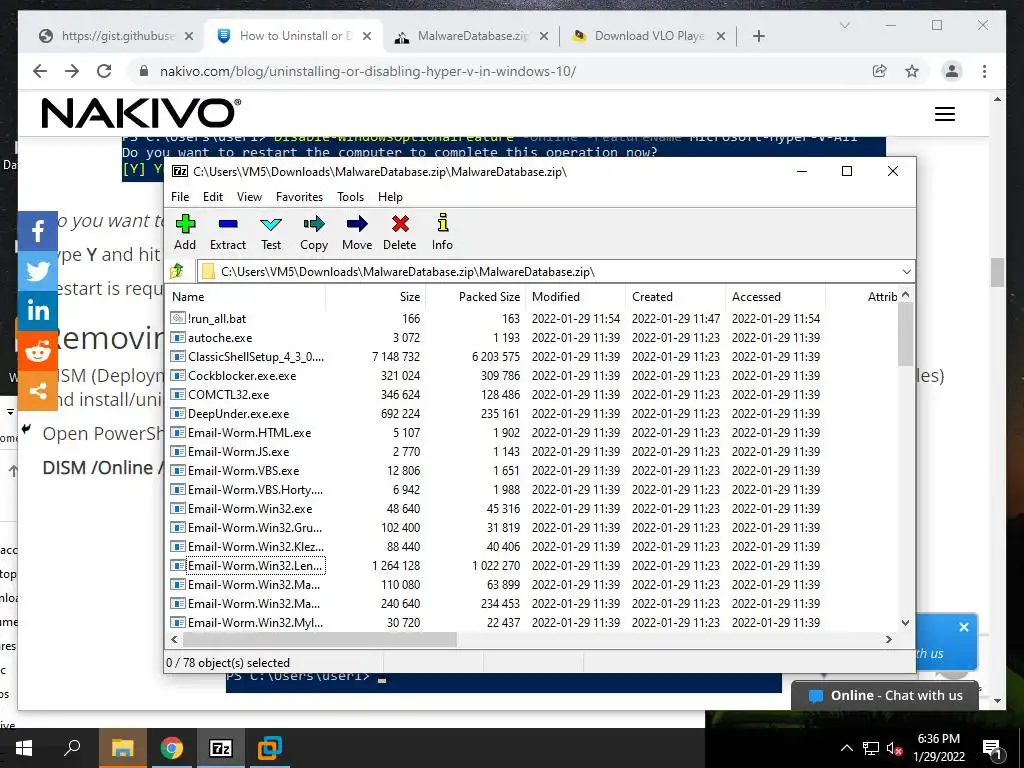Screen dimensions: 1024x768
Task: Click the Add toolbar icon in 7-Zip
Action: pyautogui.click(x=185, y=232)
